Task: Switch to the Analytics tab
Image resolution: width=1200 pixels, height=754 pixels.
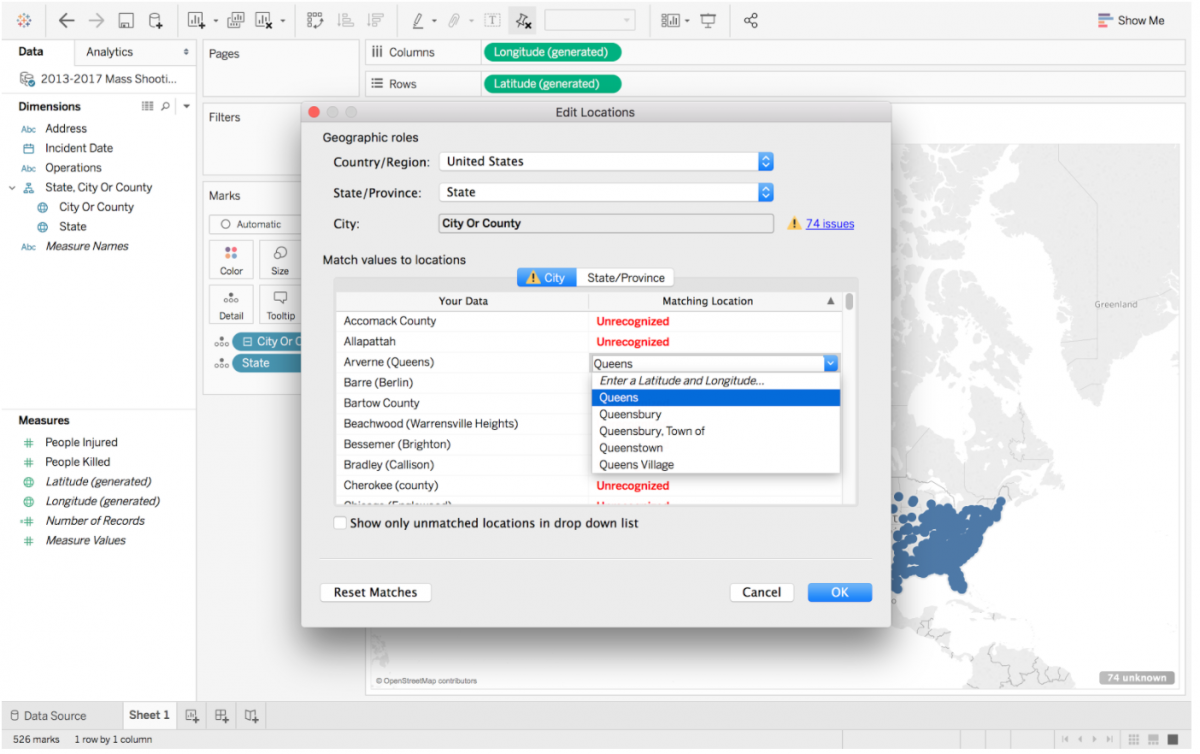Action: click(x=110, y=51)
